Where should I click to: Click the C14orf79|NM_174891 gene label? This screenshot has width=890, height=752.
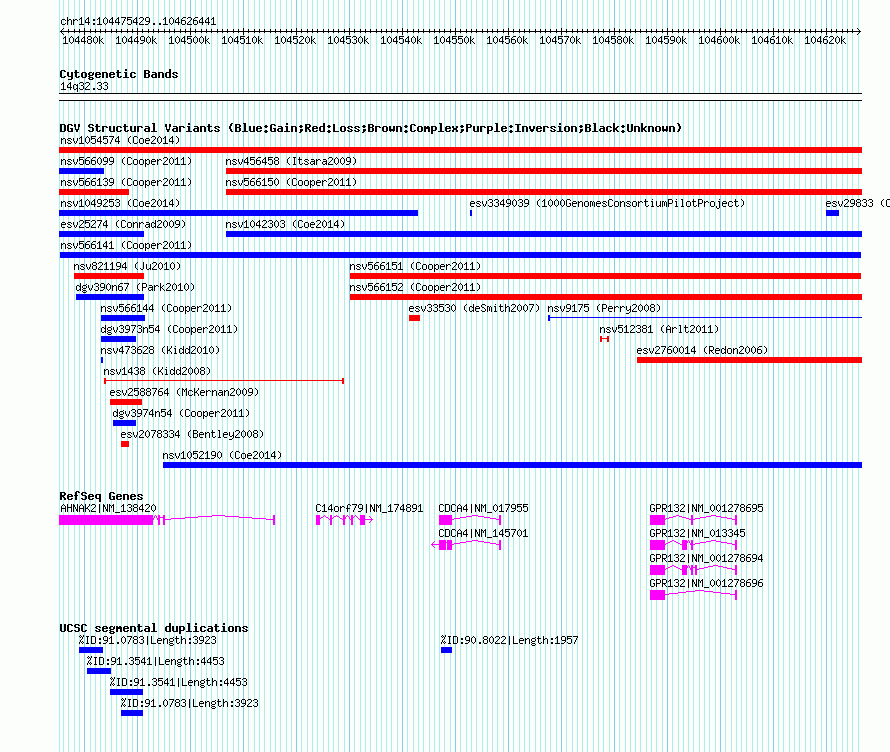tap(369, 508)
